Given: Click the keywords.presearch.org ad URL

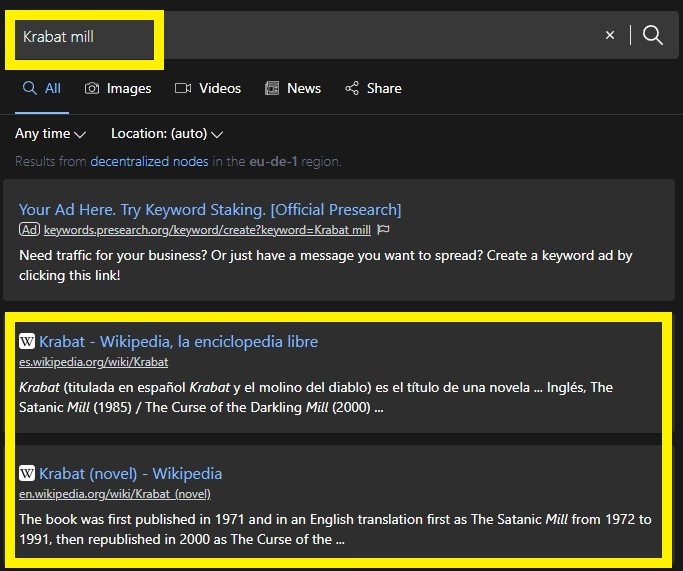Looking at the screenshot, I should (207, 230).
